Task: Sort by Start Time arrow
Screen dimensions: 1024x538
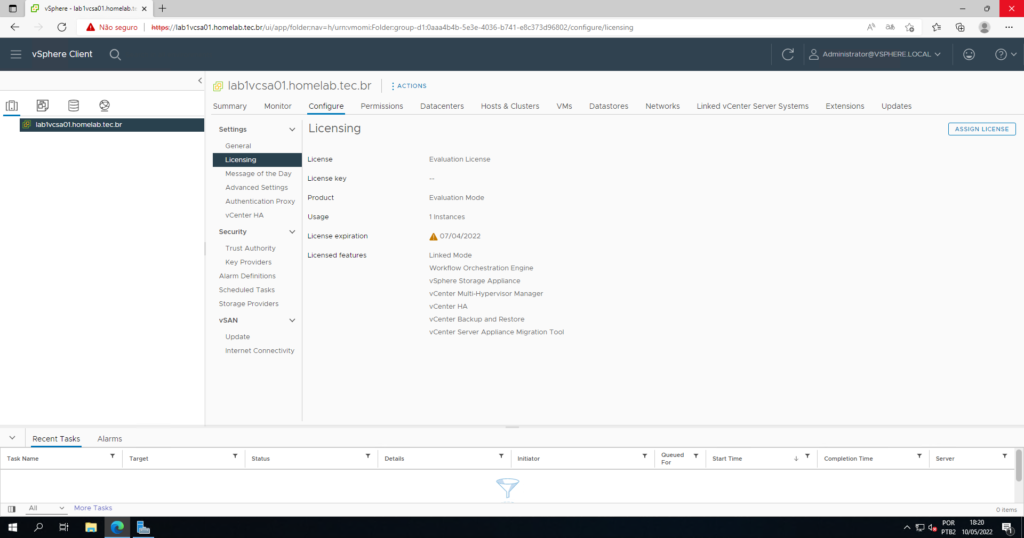Action: pyautogui.click(x=795, y=458)
